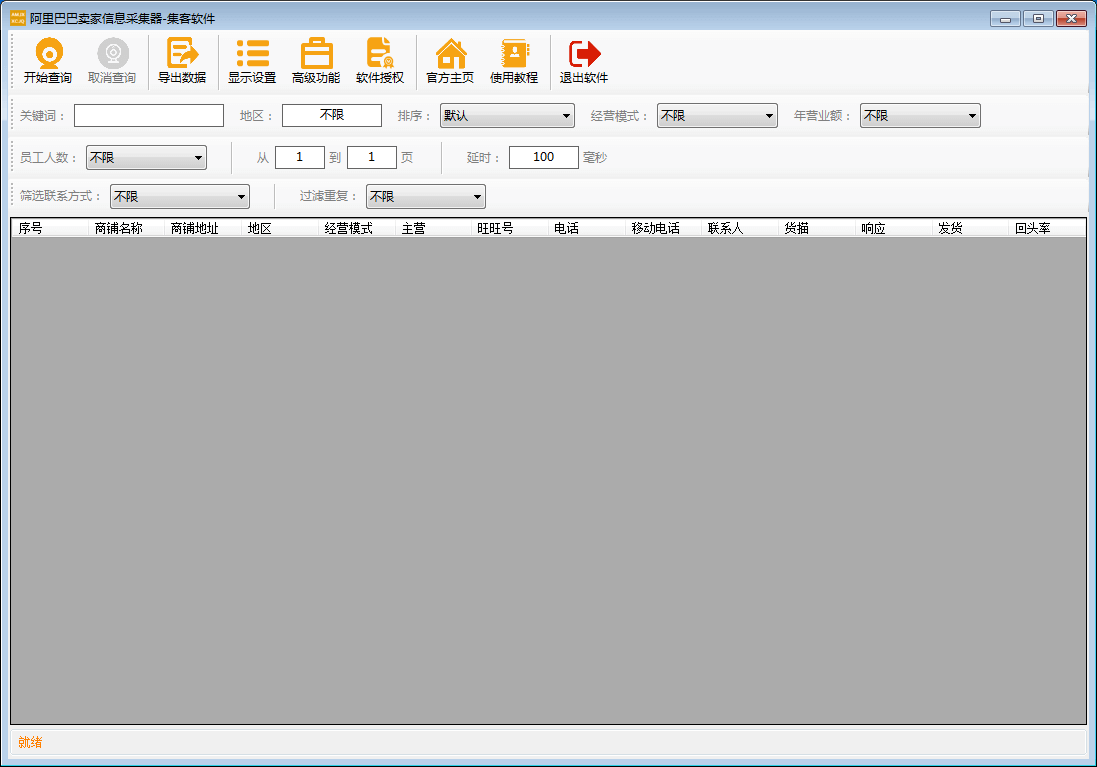This screenshot has height=767, width=1097.
Task: Click the 旺旺号 column header
Action: pos(510,228)
